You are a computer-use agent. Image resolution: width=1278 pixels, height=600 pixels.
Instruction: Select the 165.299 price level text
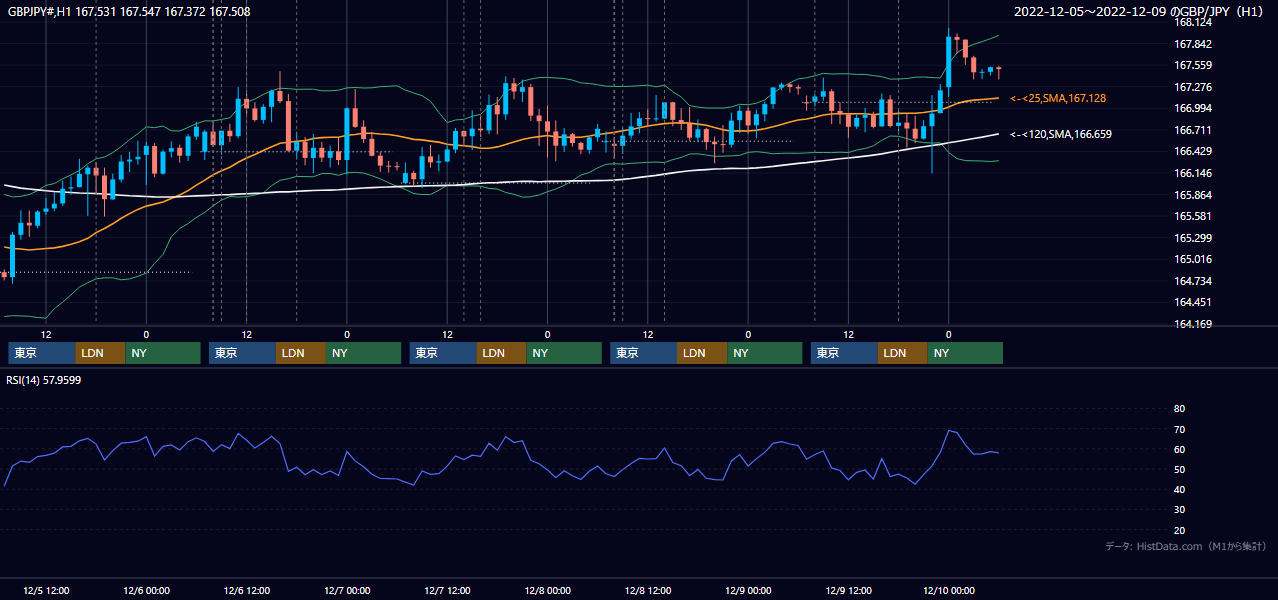1193,238
